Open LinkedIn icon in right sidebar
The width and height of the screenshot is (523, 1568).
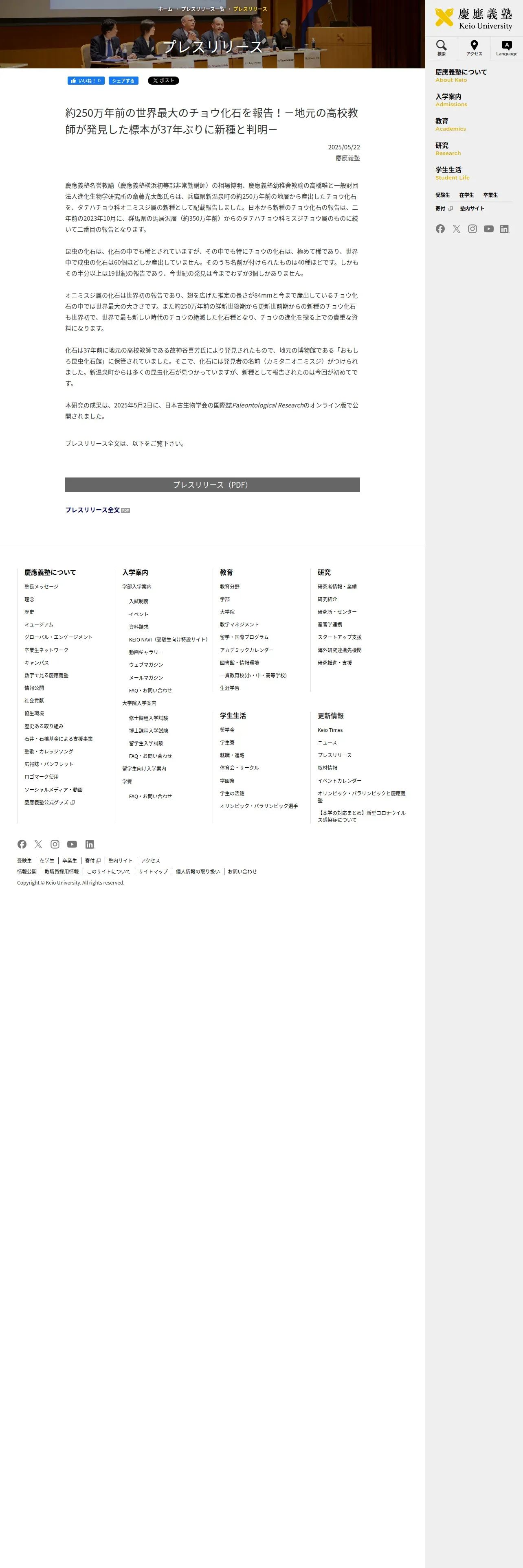pyautogui.click(x=504, y=229)
